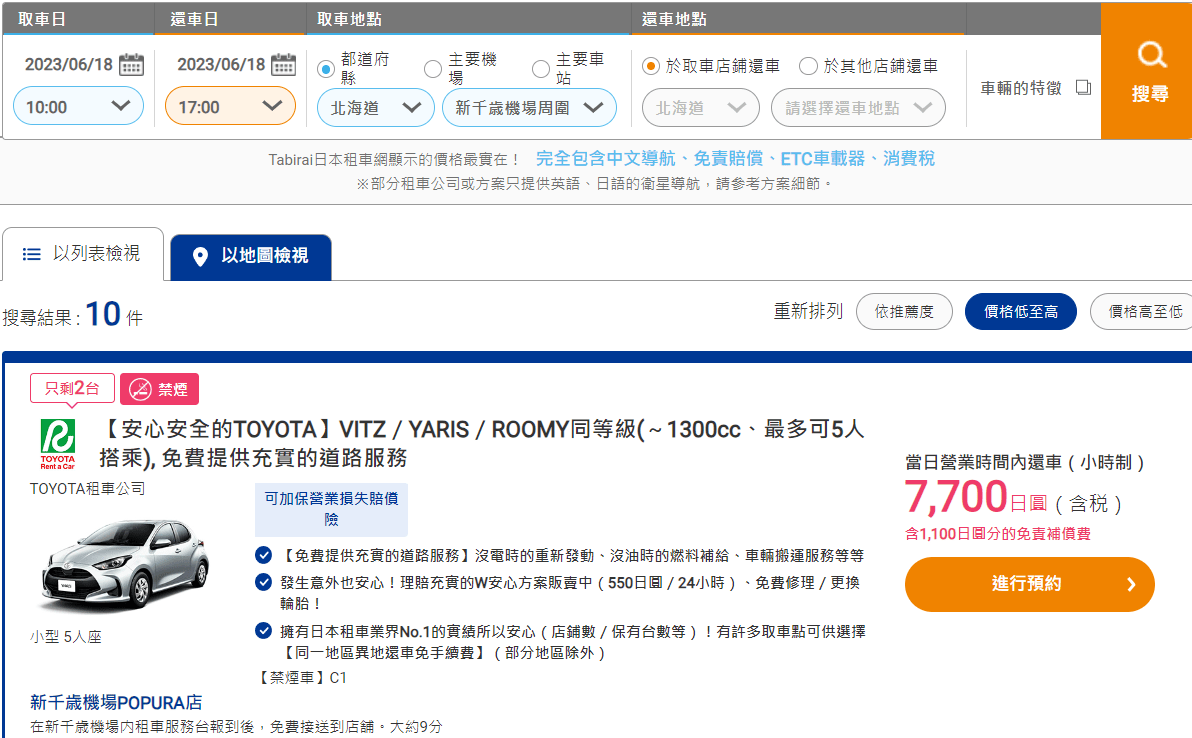
Task: Click checkmark beside 發生意外也安心
Action: coord(264,582)
